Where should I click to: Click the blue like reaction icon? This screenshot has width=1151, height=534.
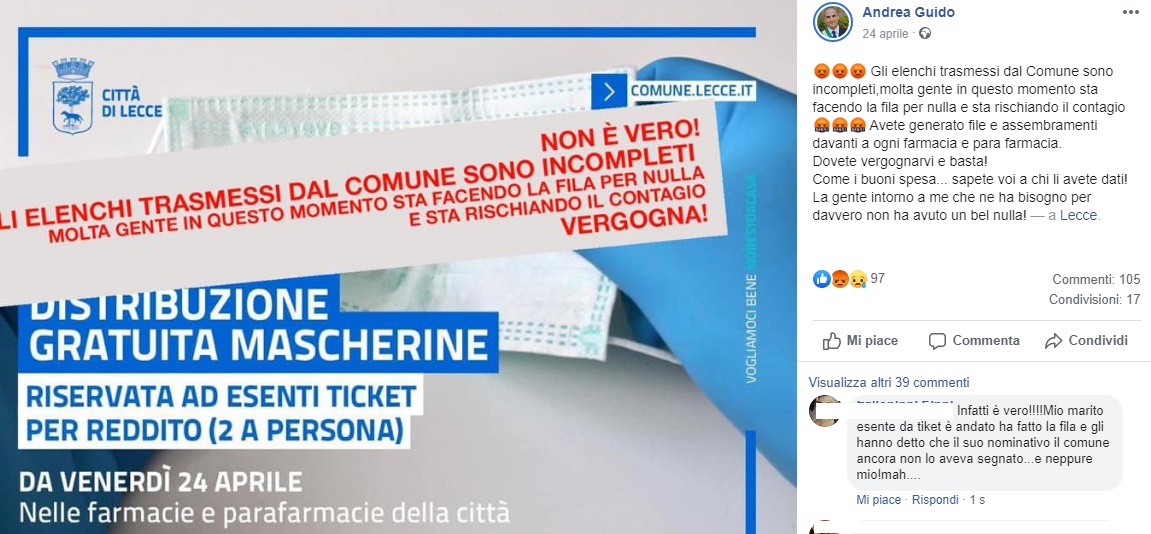tap(821, 279)
